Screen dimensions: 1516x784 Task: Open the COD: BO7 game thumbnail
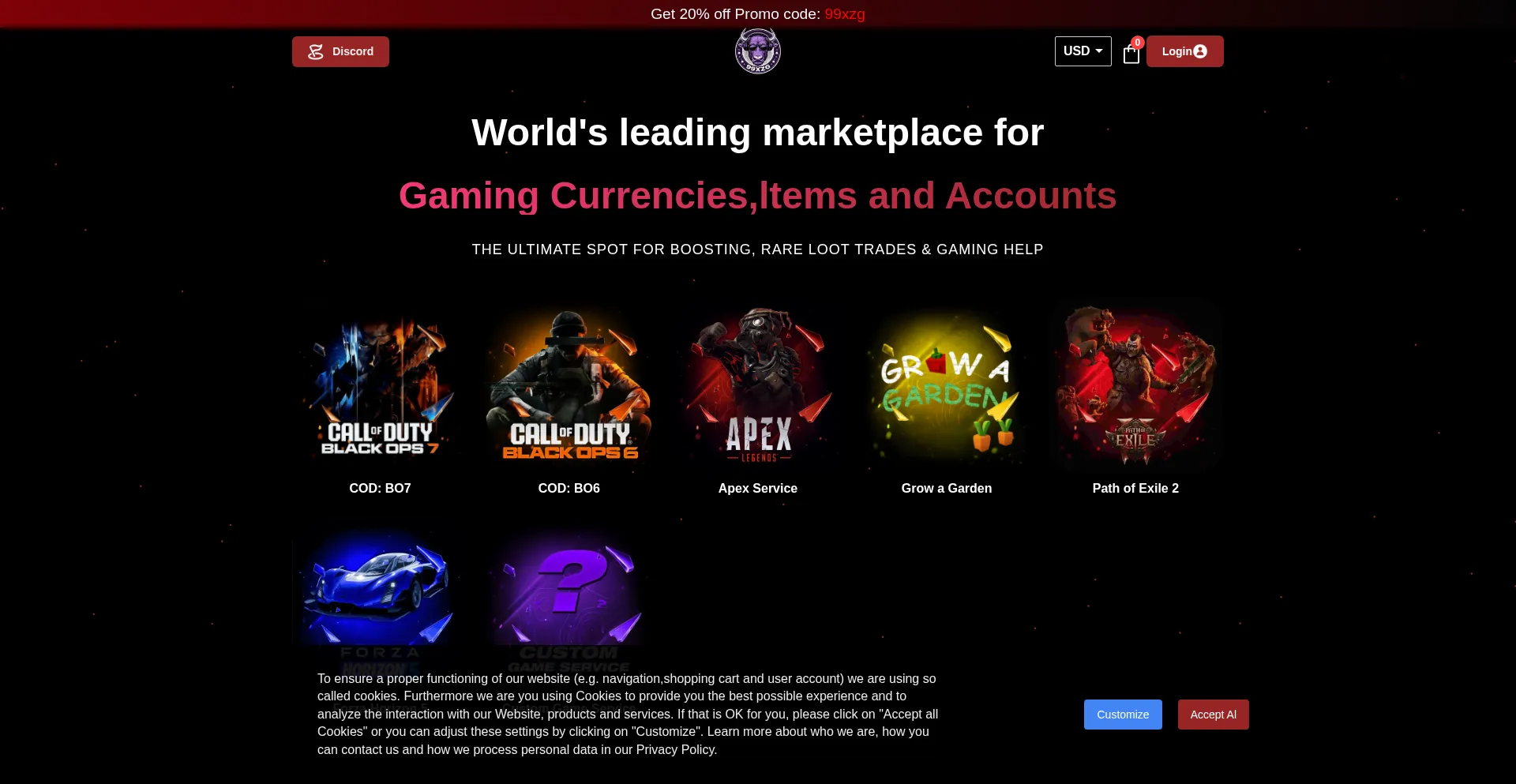tap(380, 385)
